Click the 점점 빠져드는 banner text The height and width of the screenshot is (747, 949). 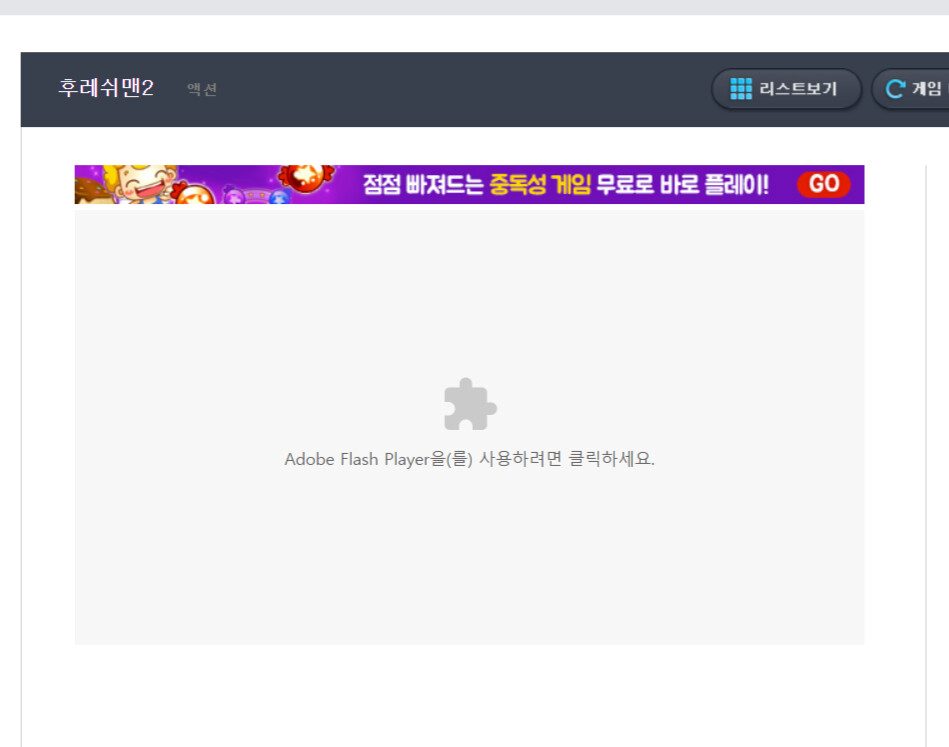pyautogui.click(x=423, y=185)
